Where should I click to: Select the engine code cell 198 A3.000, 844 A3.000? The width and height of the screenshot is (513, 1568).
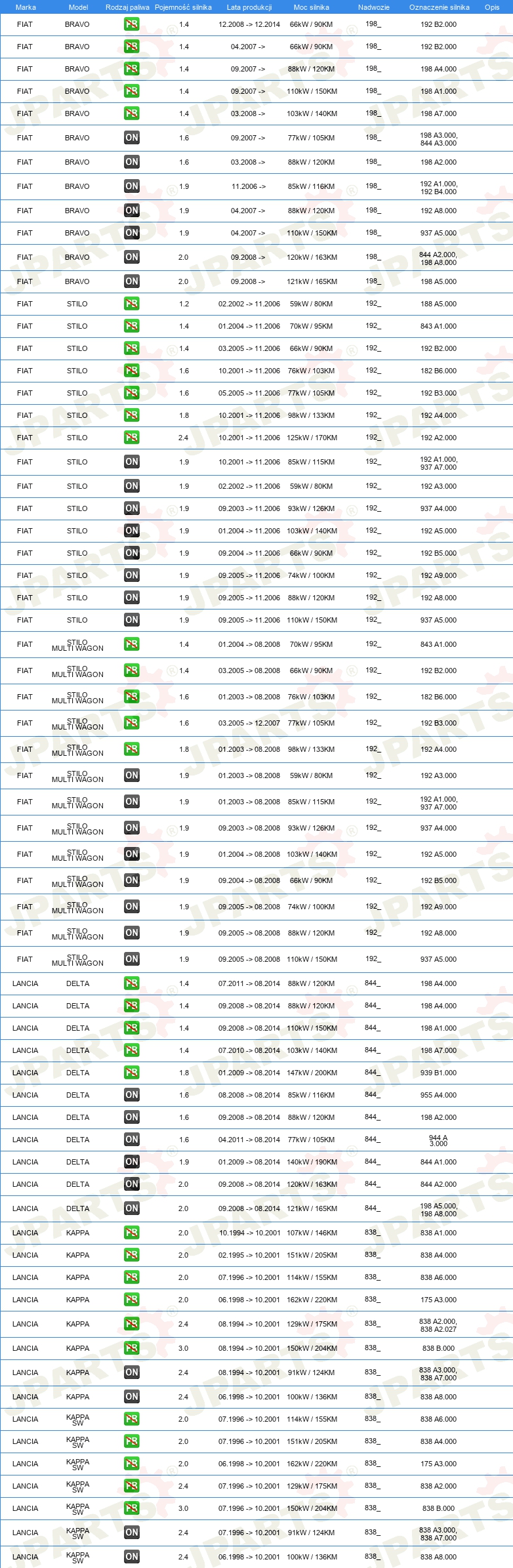click(x=439, y=139)
